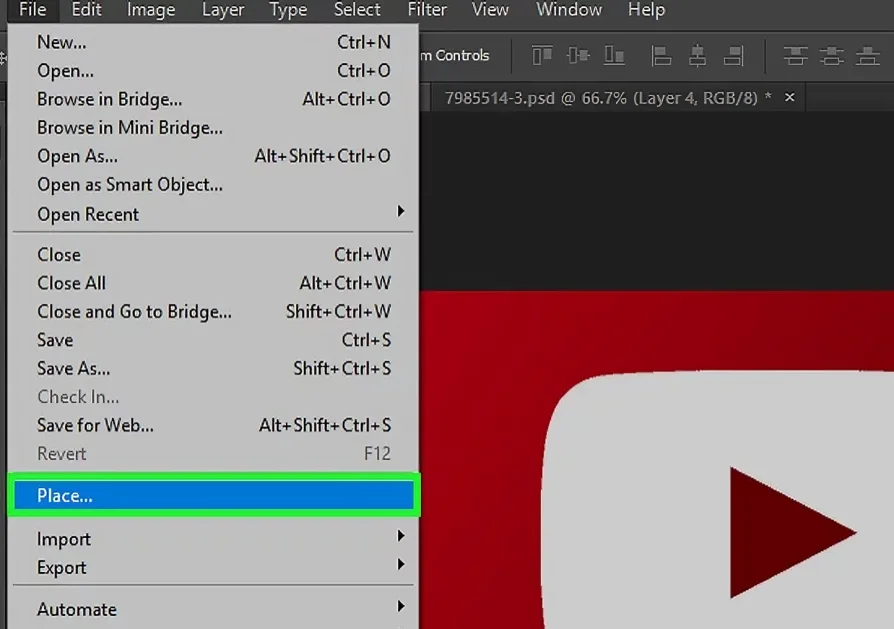
Task: Open the File menu
Action: tap(32, 10)
